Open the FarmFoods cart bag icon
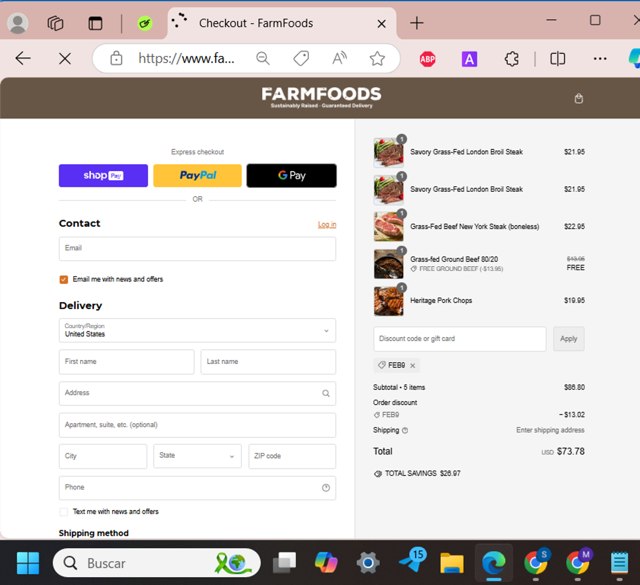 point(579,98)
